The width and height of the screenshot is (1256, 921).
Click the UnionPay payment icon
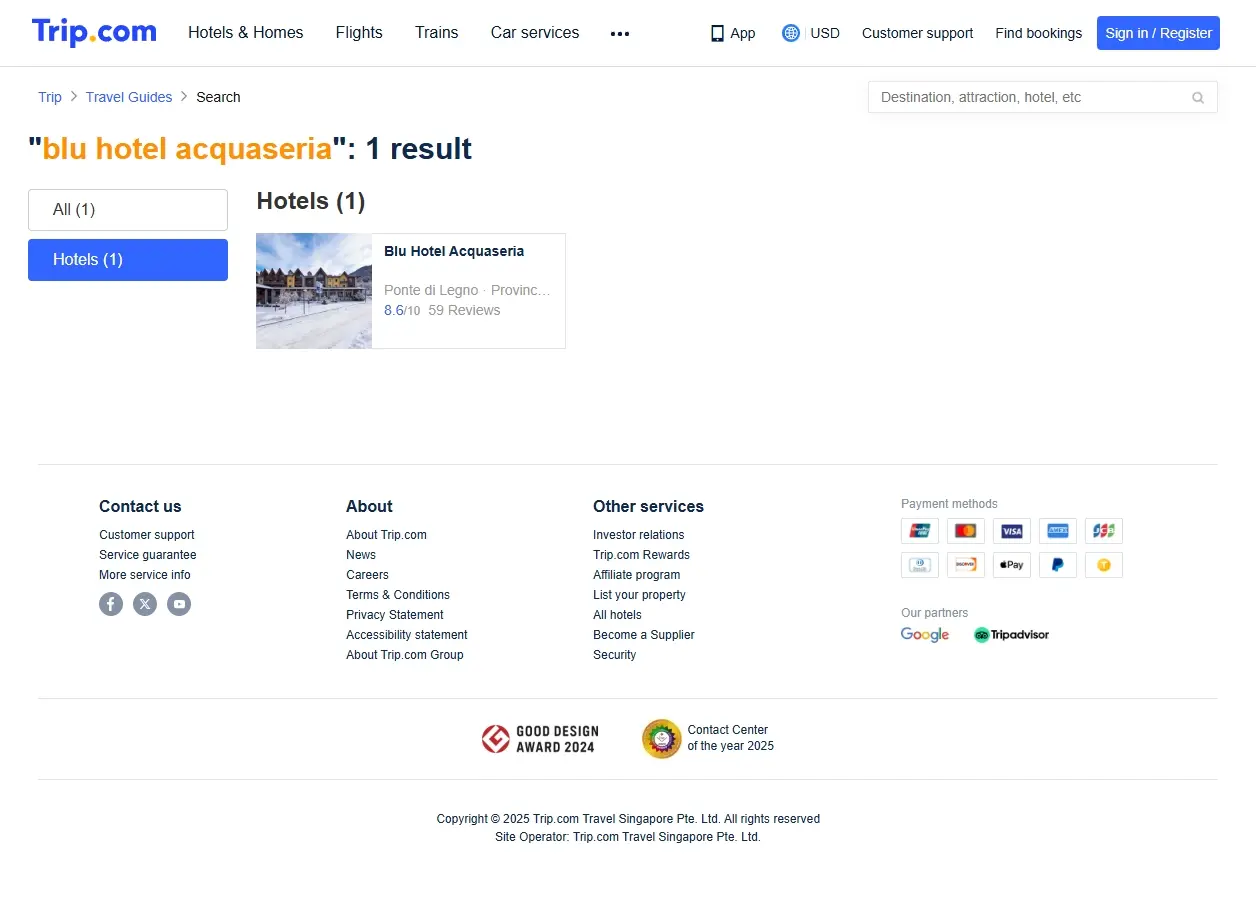[920, 531]
